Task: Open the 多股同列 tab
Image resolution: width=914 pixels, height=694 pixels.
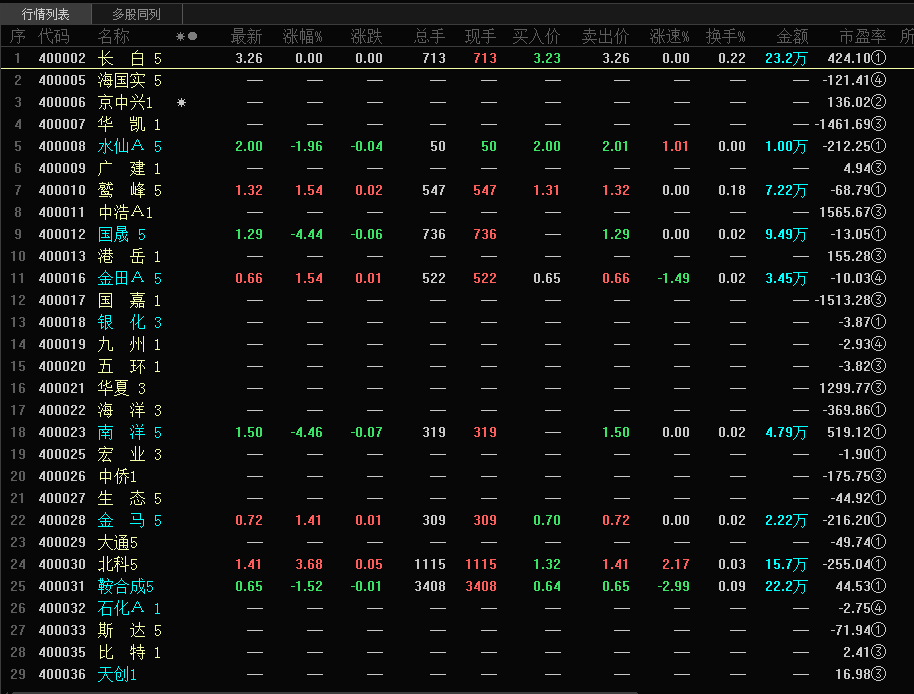Action: tap(136, 14)
